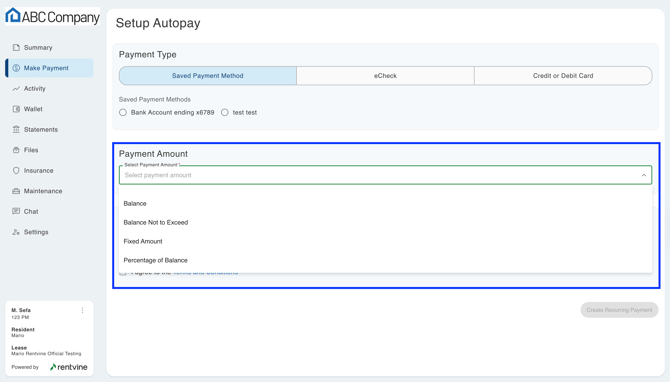Choose Balance from the dropdown list
The width and height of the screenshot is (670, 382).
click(x=385, y=203)
